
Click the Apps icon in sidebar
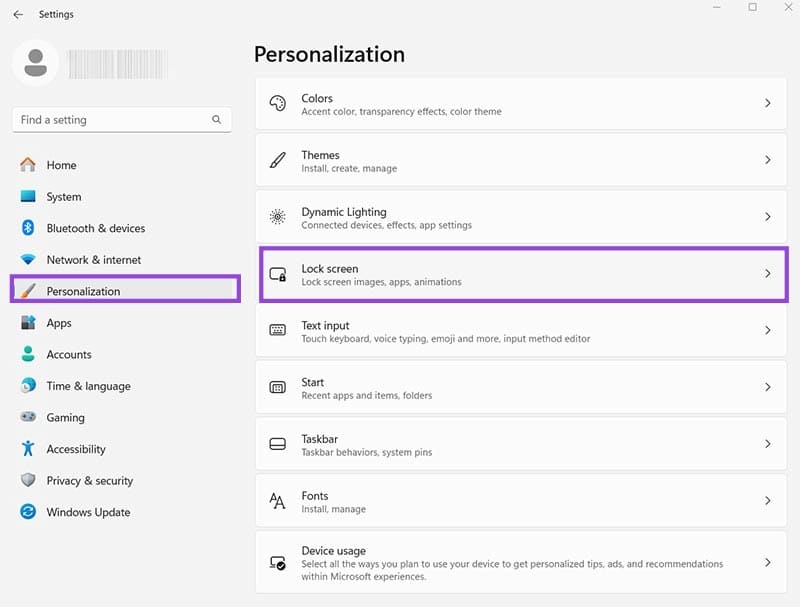pos(28,323)
